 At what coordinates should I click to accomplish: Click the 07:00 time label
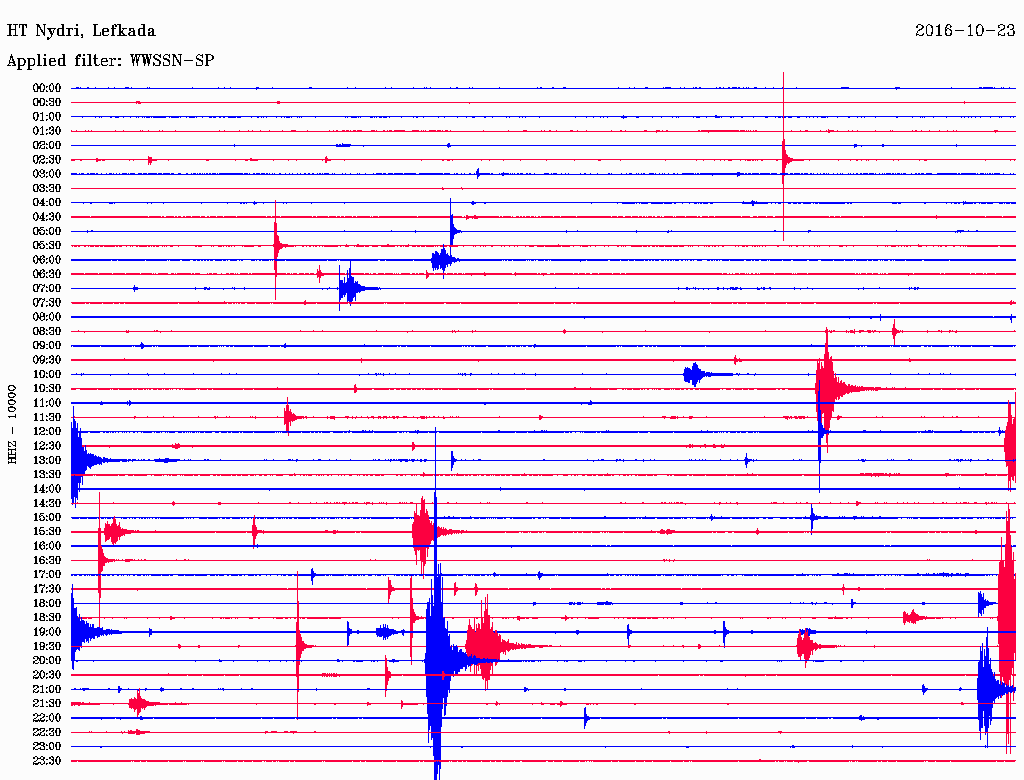tap(47, 289)
